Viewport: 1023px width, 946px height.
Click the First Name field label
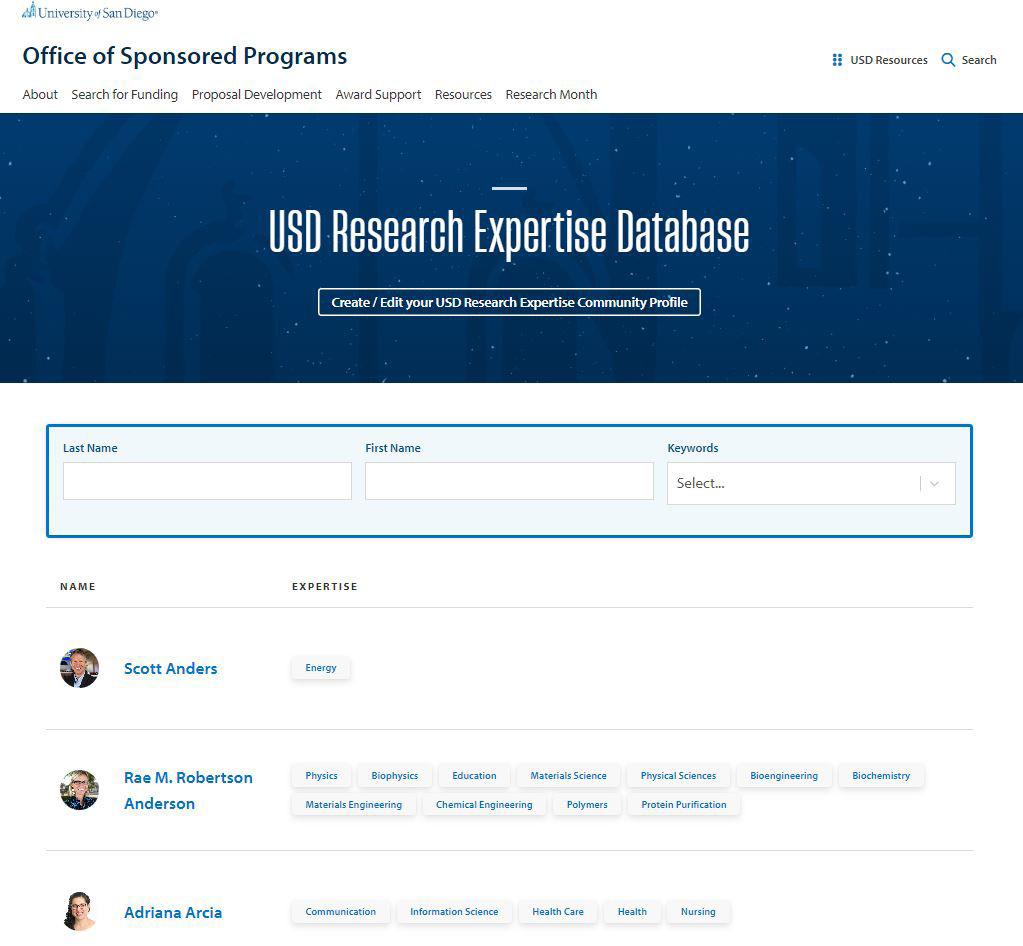tap(393, 448)
